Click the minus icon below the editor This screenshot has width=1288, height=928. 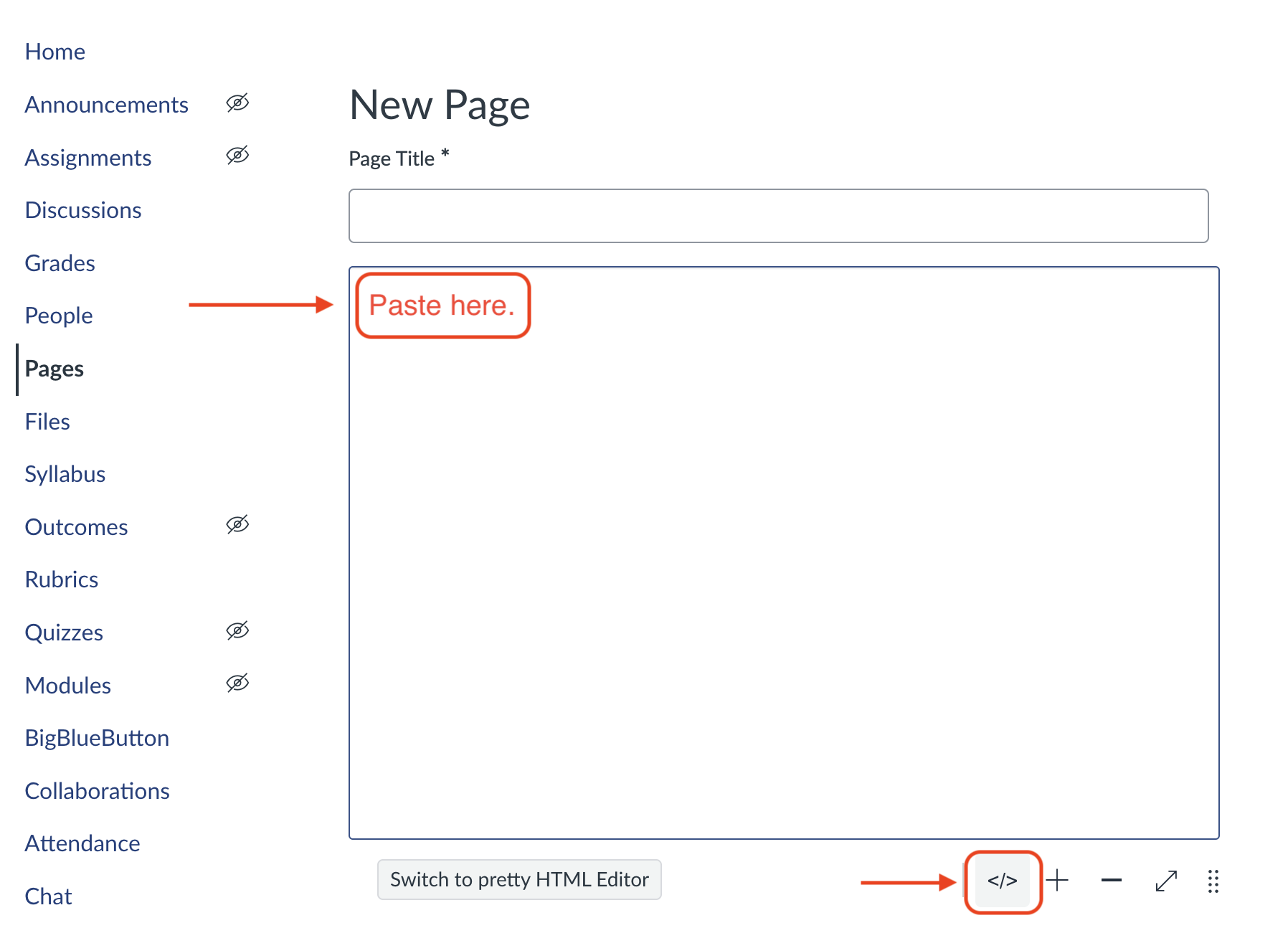[x=1111, y=880]
